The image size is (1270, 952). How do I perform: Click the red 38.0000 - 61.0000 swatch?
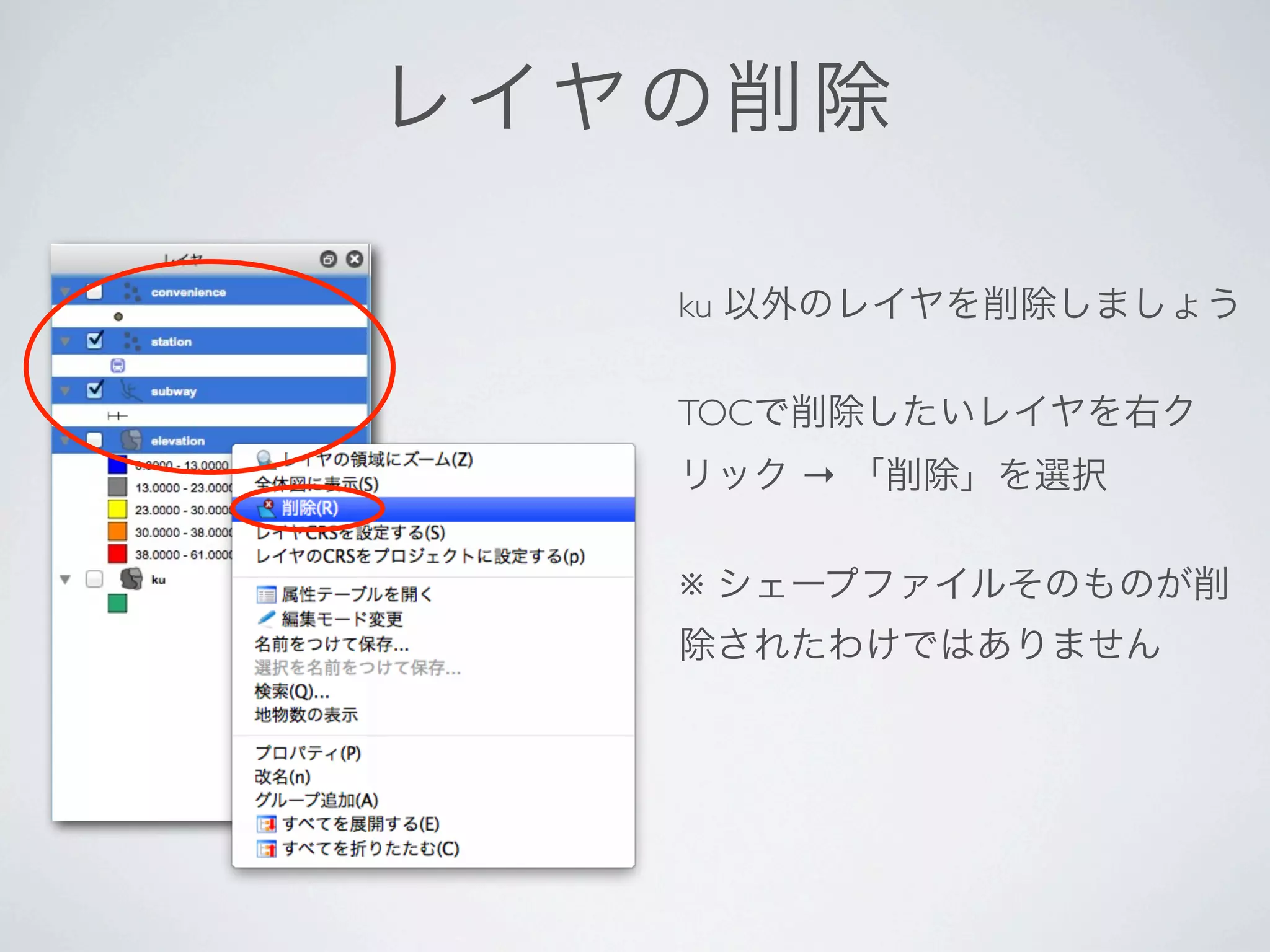pos(117,553)
